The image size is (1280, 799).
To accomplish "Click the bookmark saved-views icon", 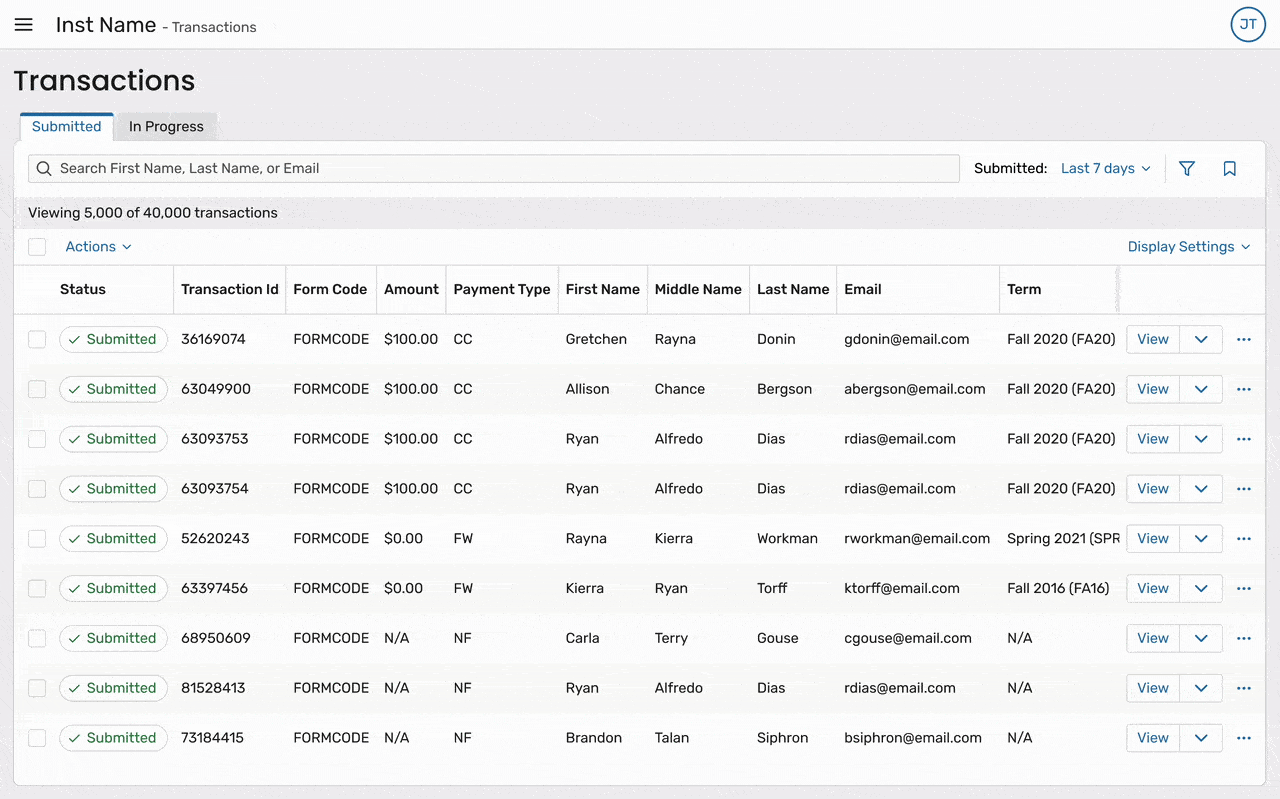I will pos(1230,169).
